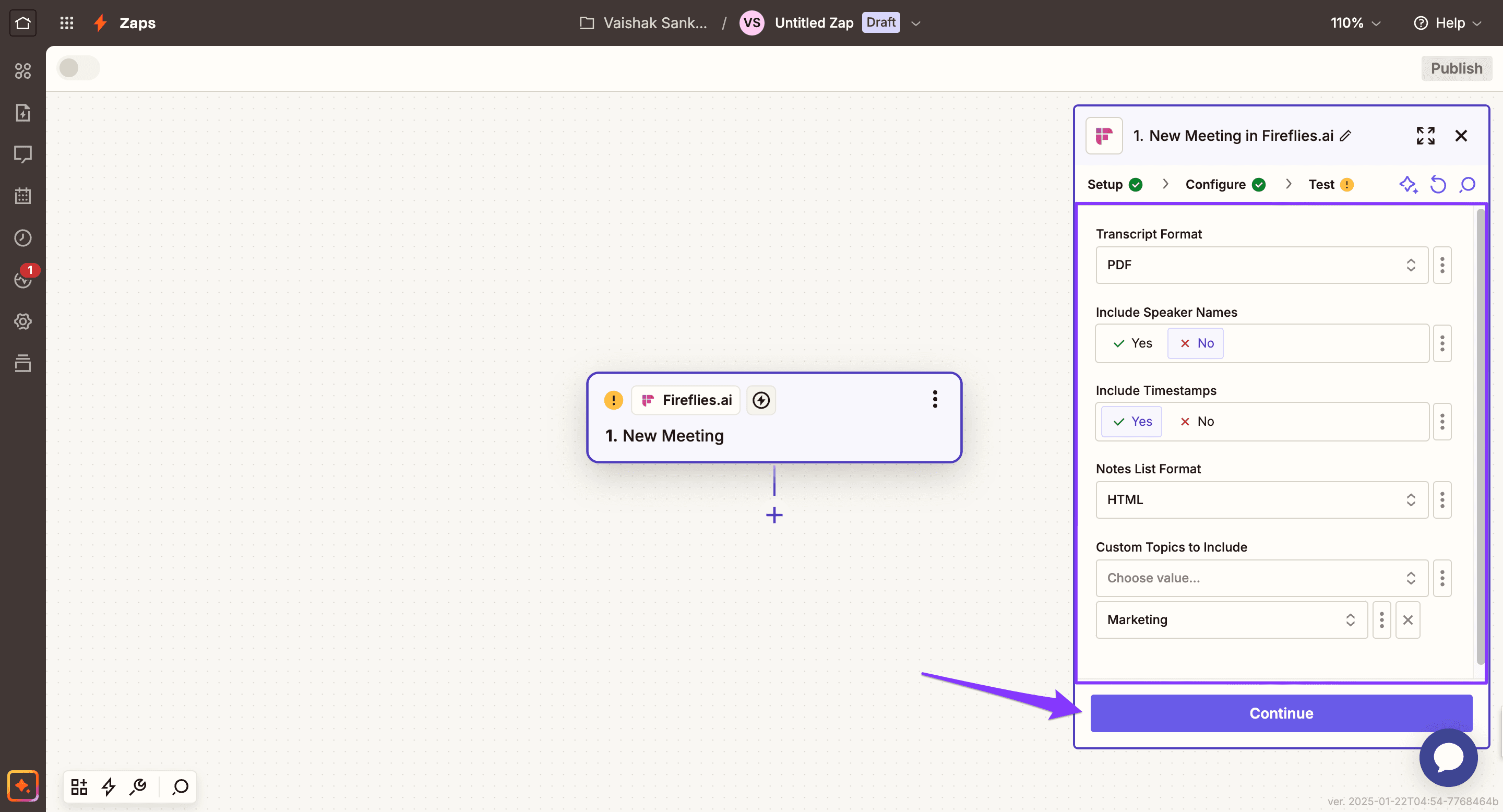
Task: Click the configure panel scrollbar
Action: tap(1480, 436)
